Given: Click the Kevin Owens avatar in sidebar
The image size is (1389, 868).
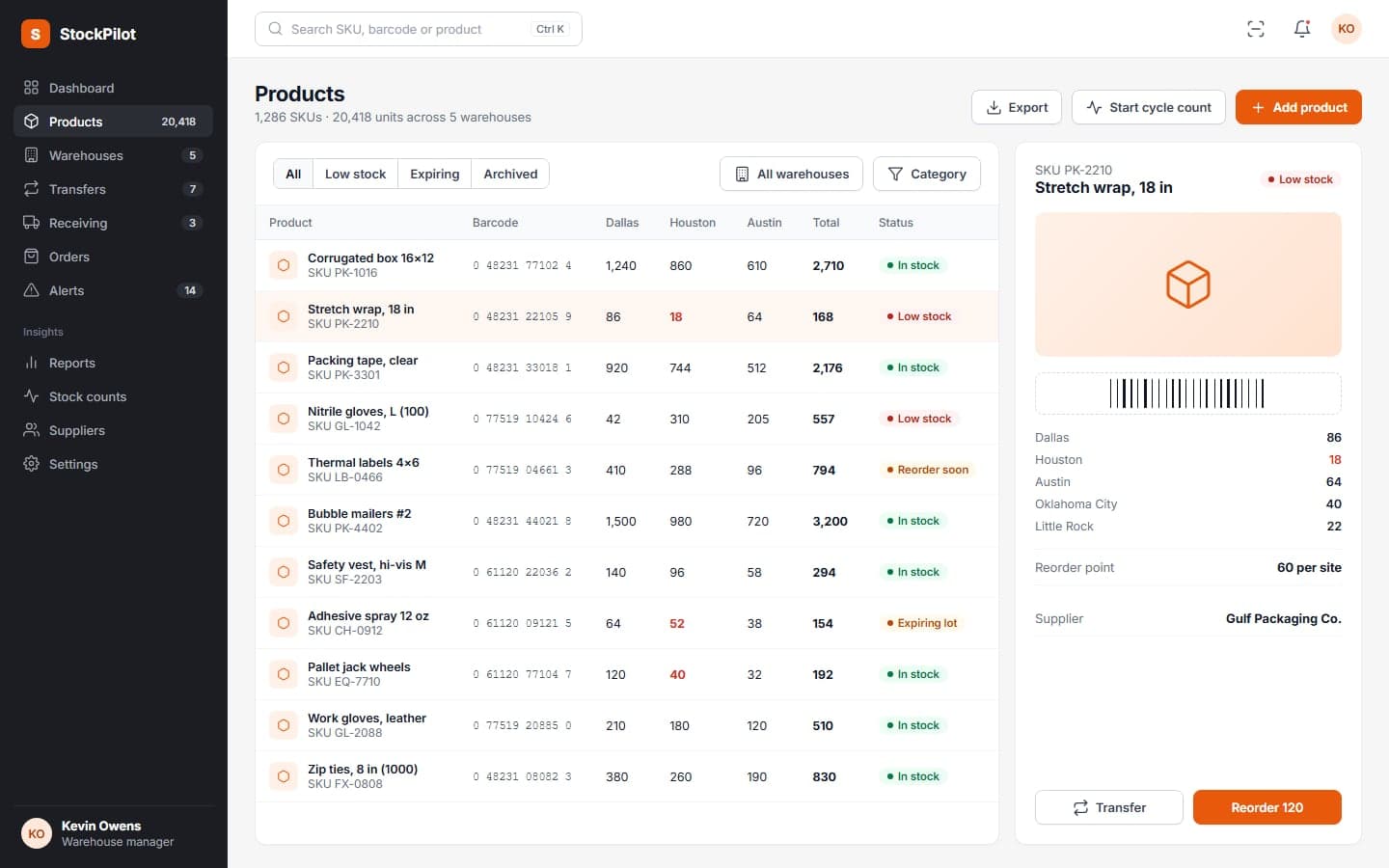Looking at the screenshot, I should pos(37,833).
